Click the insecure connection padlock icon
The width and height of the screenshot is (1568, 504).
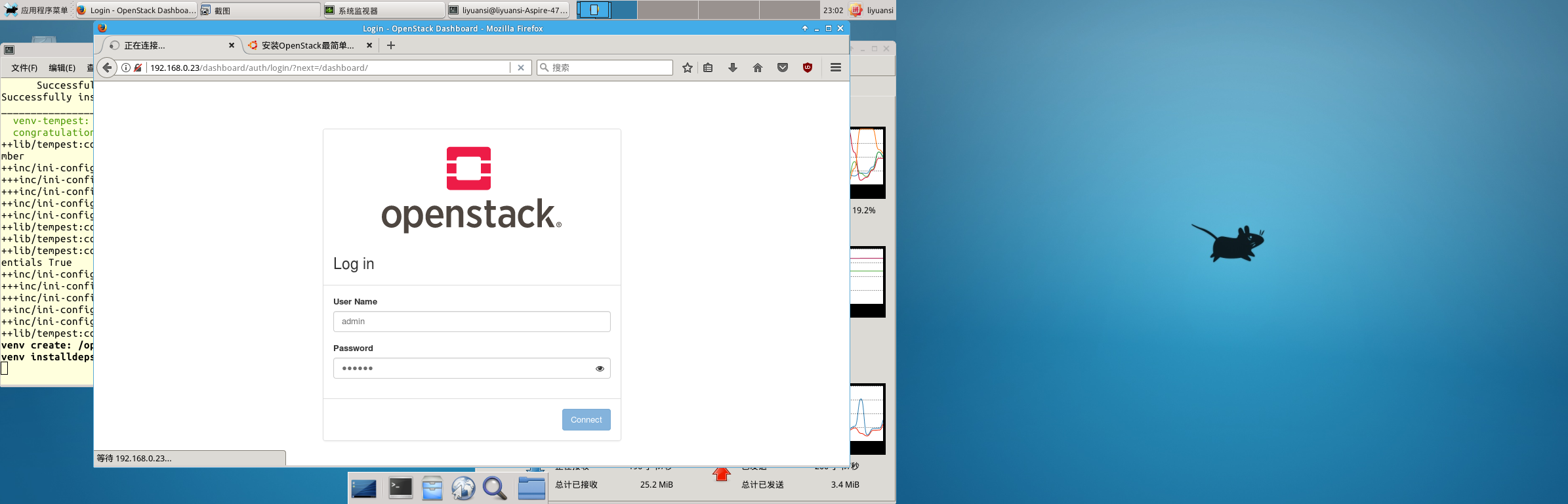[138, 68]
